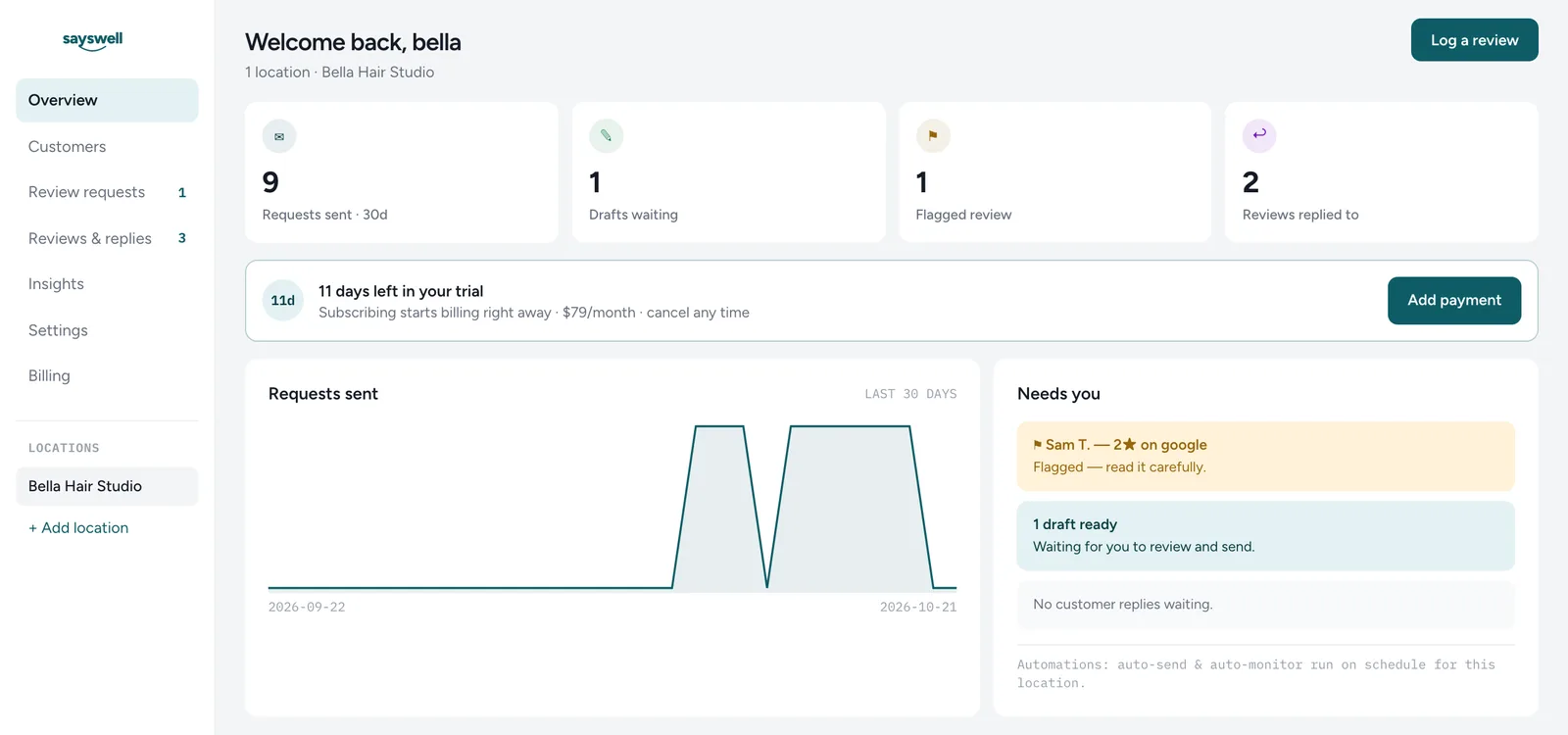Click the + Add location link
This screenshot has height=735, width=1568.
78,527
